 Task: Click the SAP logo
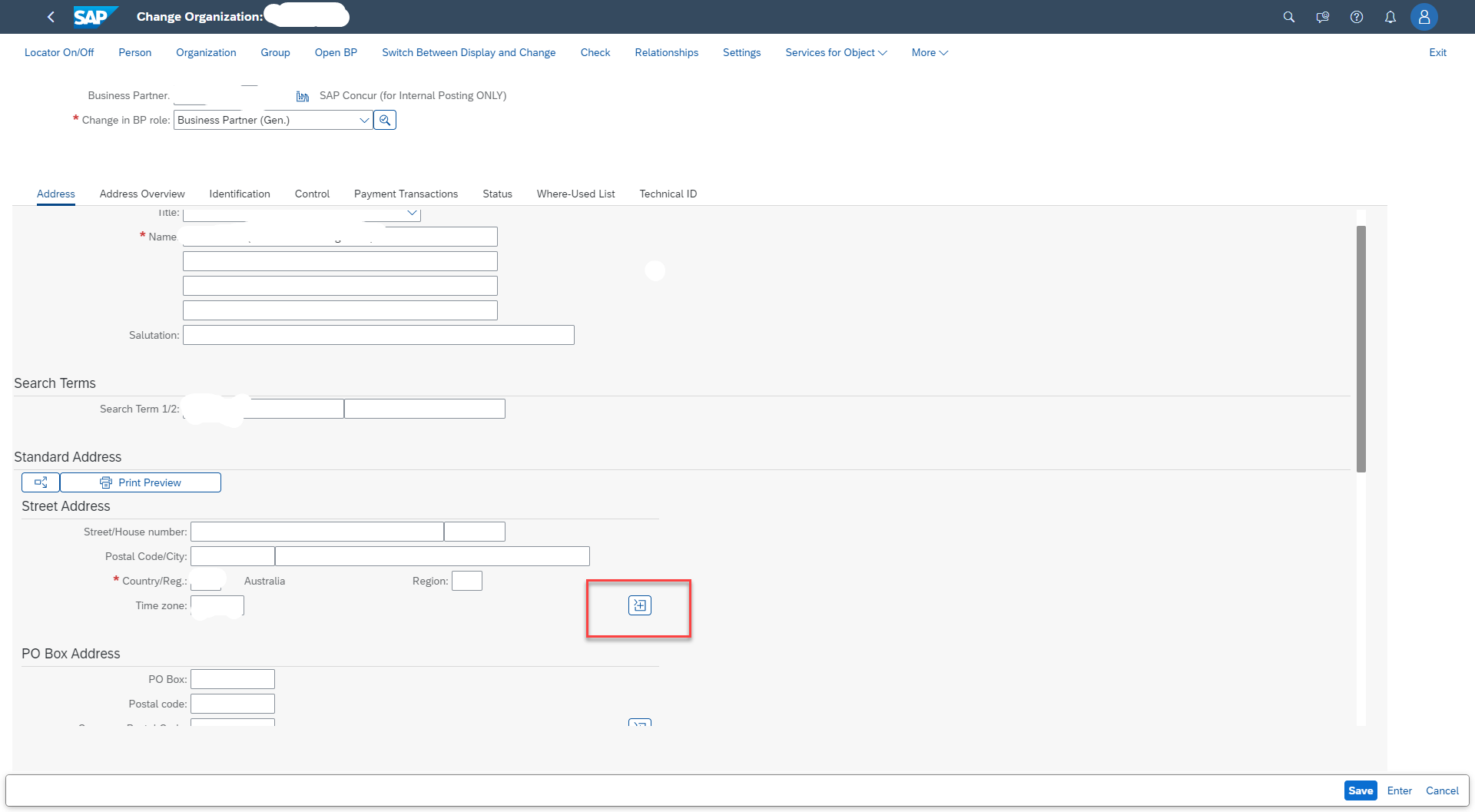click(x=95, y=17)
